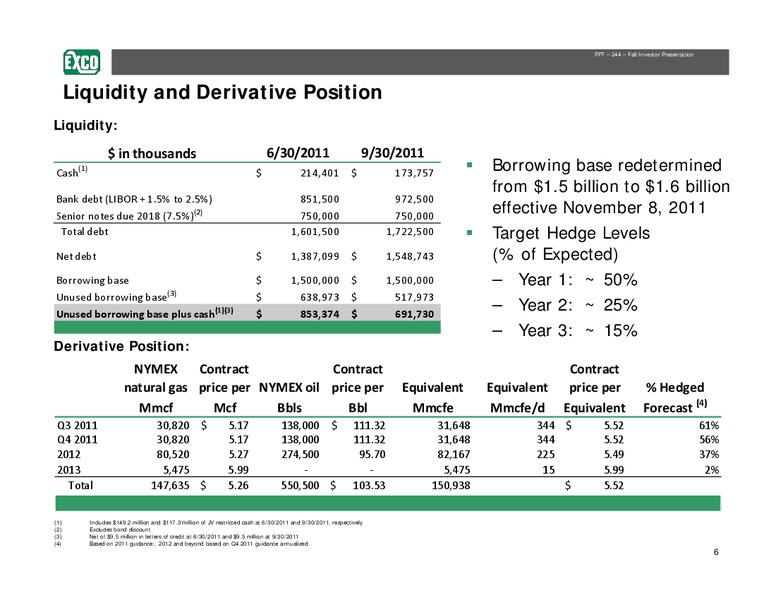Click the total oil volume 550,500
The height and width of the screenshot is (600, 776).
tap(300, 486)
